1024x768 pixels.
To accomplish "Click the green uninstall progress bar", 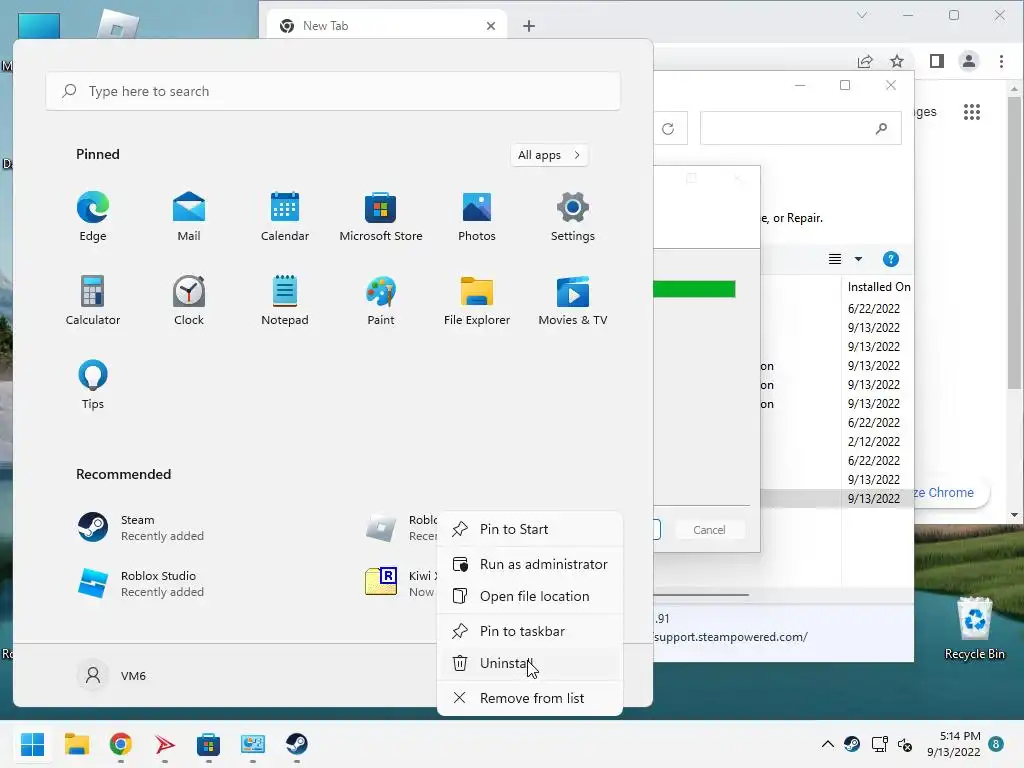I will point(694,289).
